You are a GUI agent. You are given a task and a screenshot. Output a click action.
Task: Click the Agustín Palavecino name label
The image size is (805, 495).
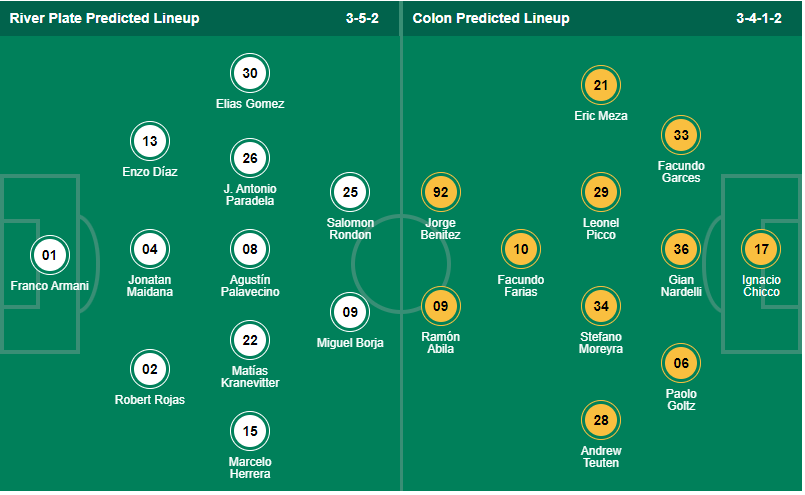coord(250,286)
